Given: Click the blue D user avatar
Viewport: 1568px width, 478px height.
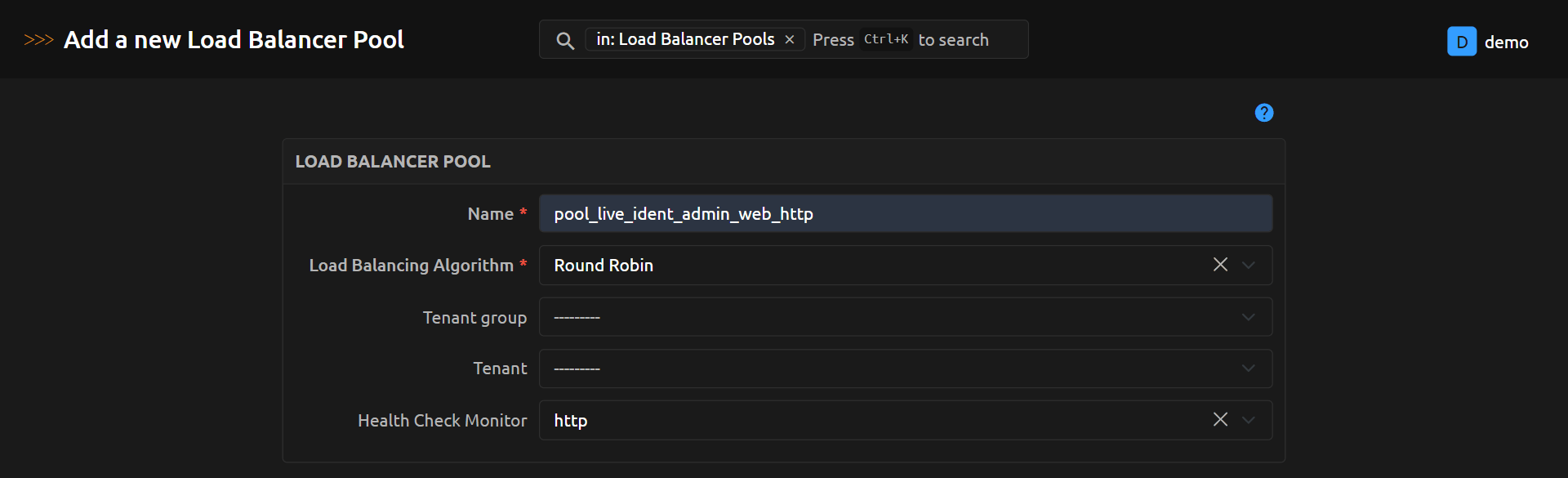Looking at the screenshot, I should coord(1461,42).
